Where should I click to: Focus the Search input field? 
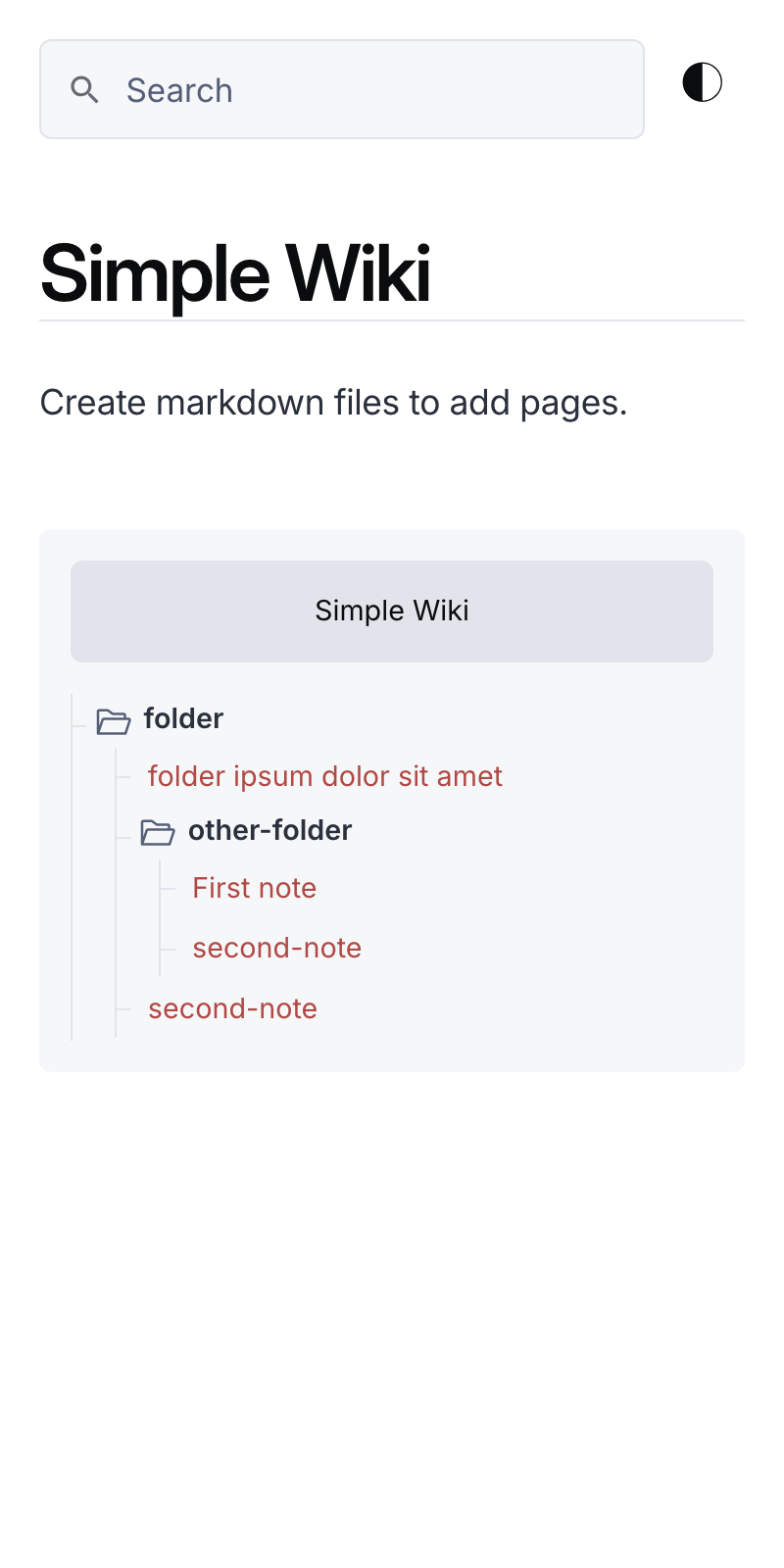[342, 89]
